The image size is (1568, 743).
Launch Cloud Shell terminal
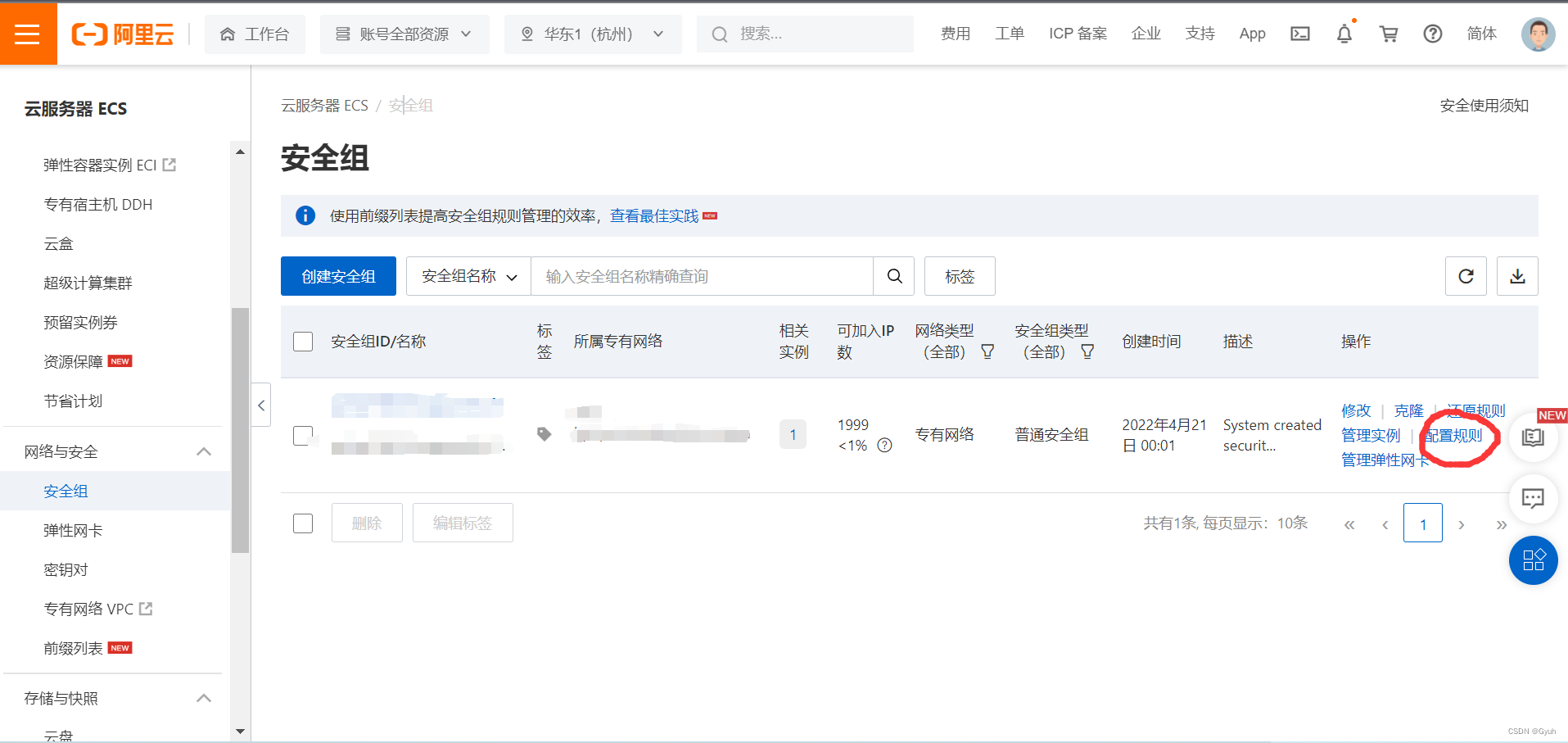[1299, 34]
